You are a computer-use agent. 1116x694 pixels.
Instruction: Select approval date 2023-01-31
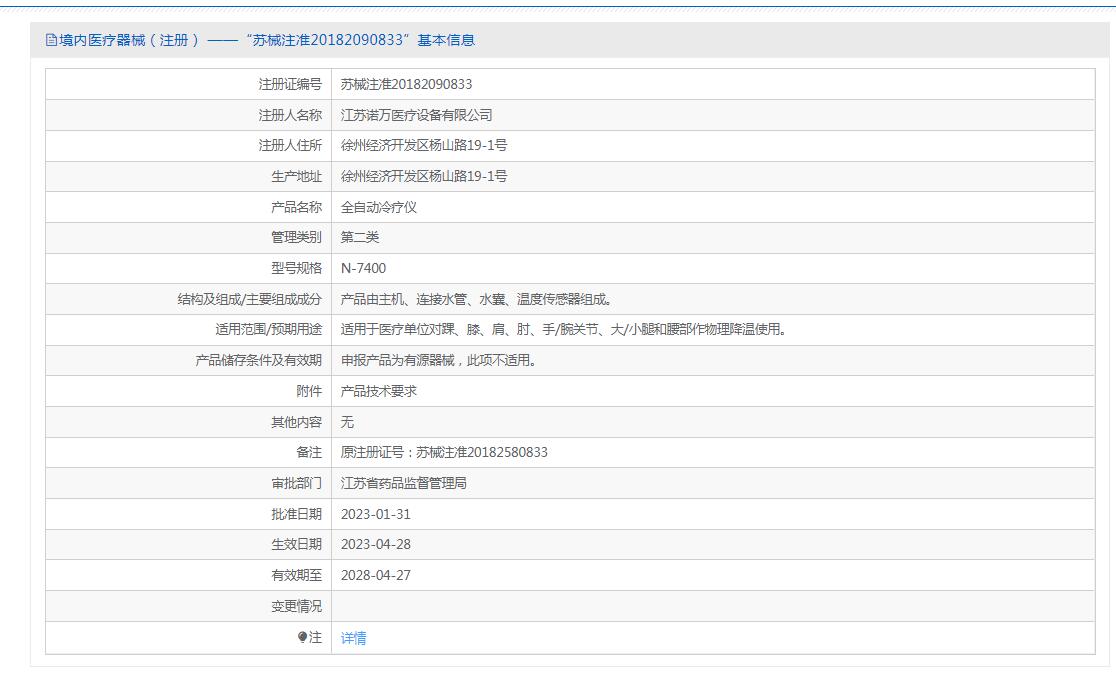(376, 514)
